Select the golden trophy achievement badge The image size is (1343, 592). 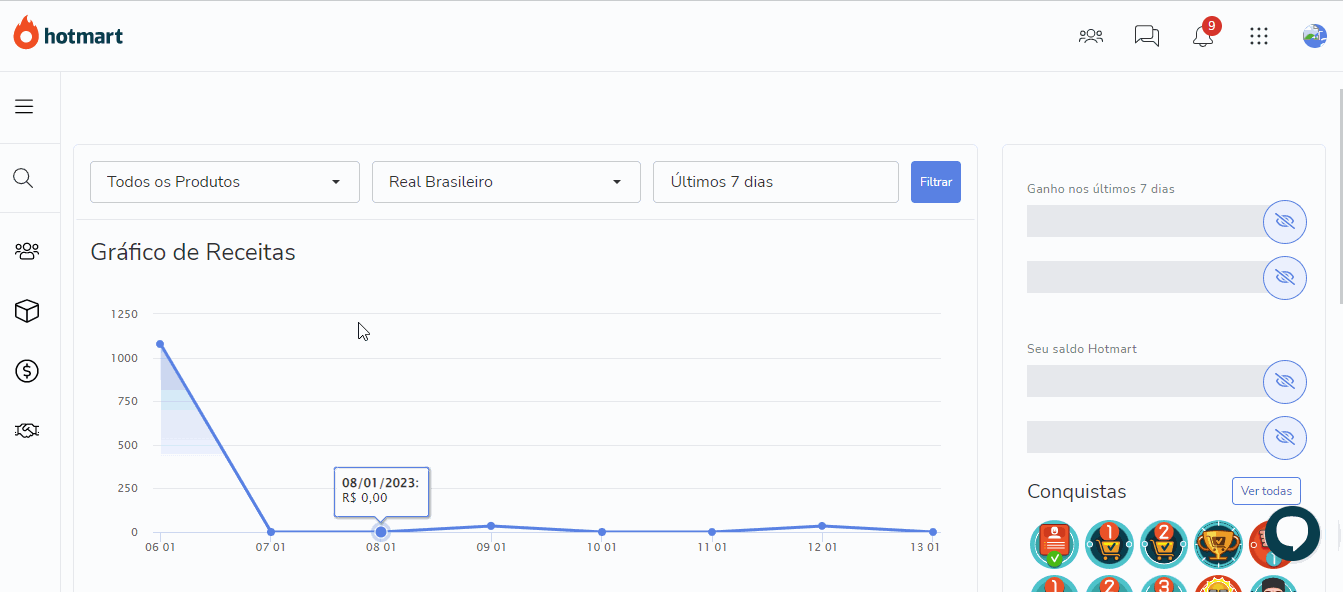[1218, 544]
